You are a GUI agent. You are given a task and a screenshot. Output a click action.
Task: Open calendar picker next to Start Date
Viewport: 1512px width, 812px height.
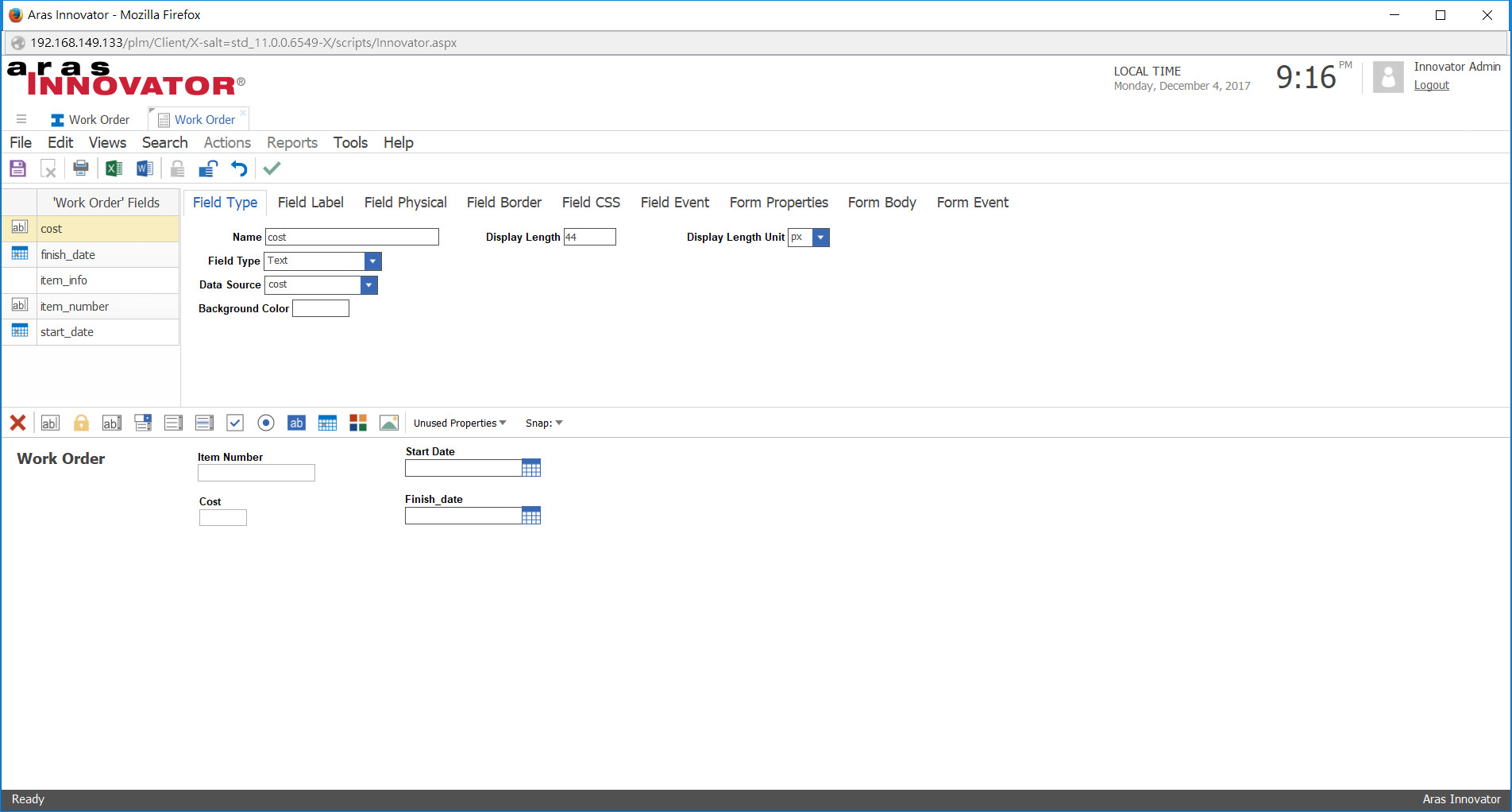click(x=531, y=468)
